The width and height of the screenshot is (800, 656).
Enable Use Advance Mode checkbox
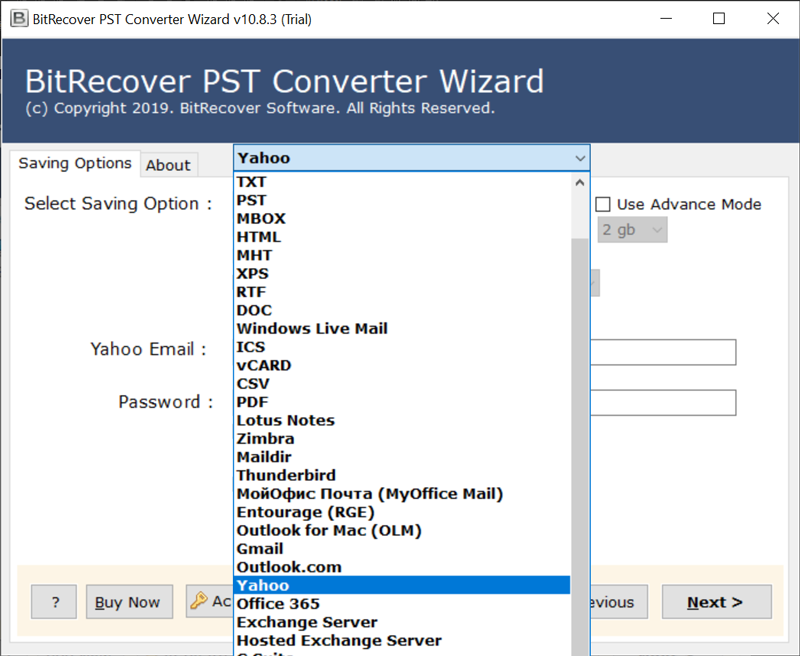pos(603,205)
